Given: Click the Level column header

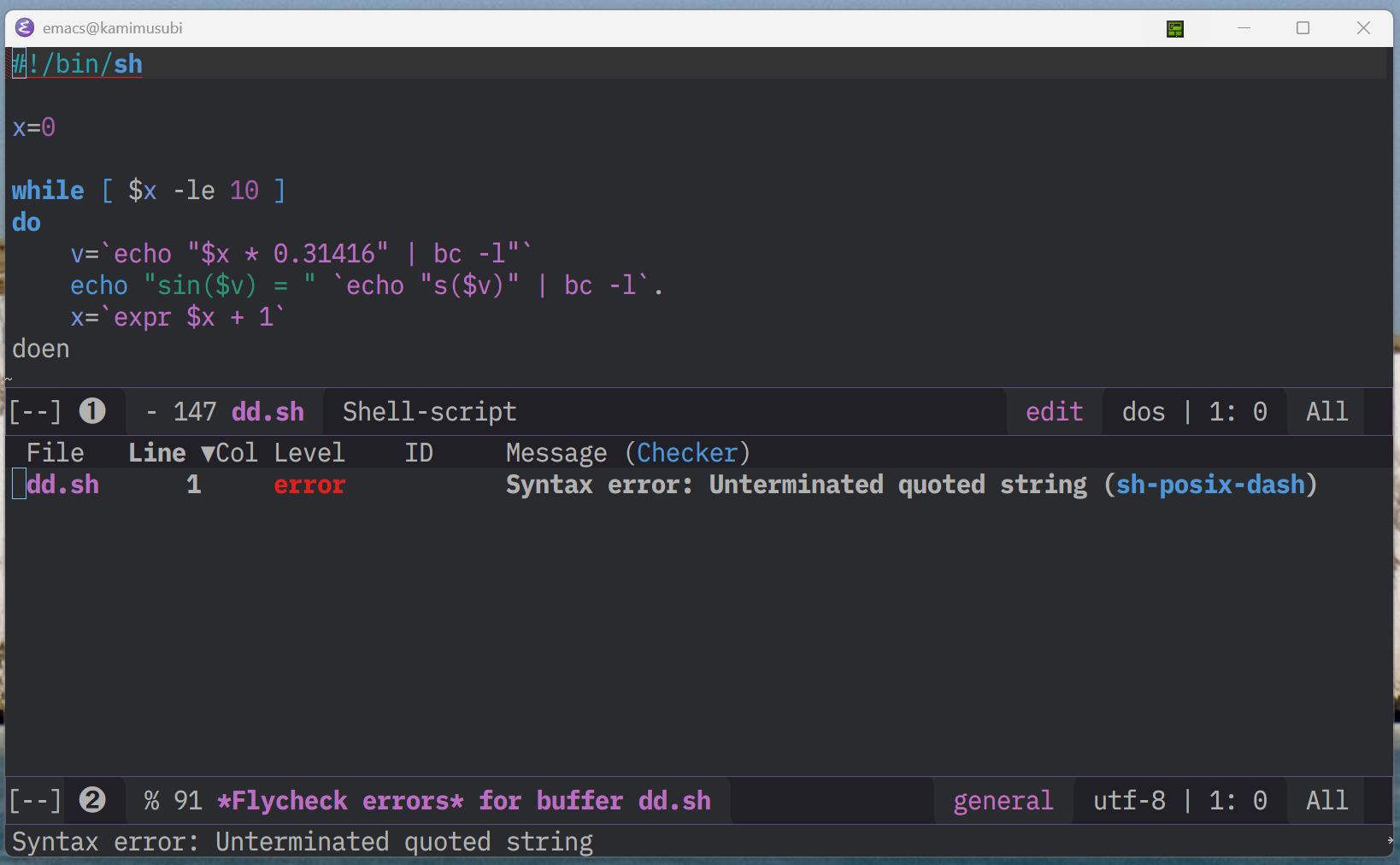Looking at the screenshot, I should [309, 453].
